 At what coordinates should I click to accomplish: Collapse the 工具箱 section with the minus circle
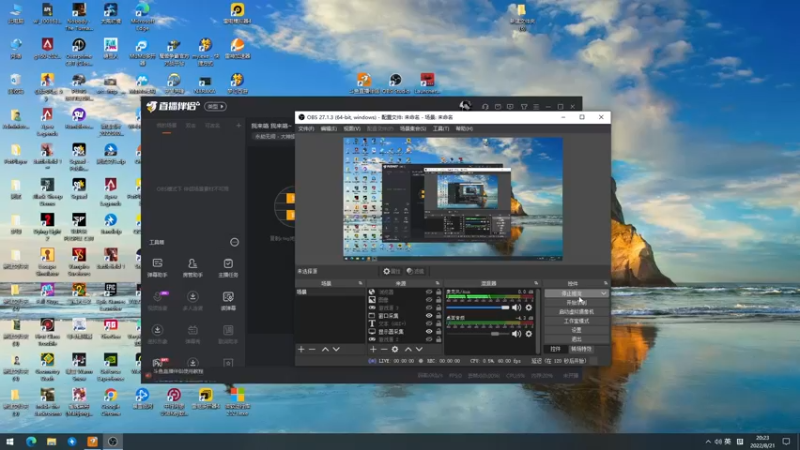[234, 242]
